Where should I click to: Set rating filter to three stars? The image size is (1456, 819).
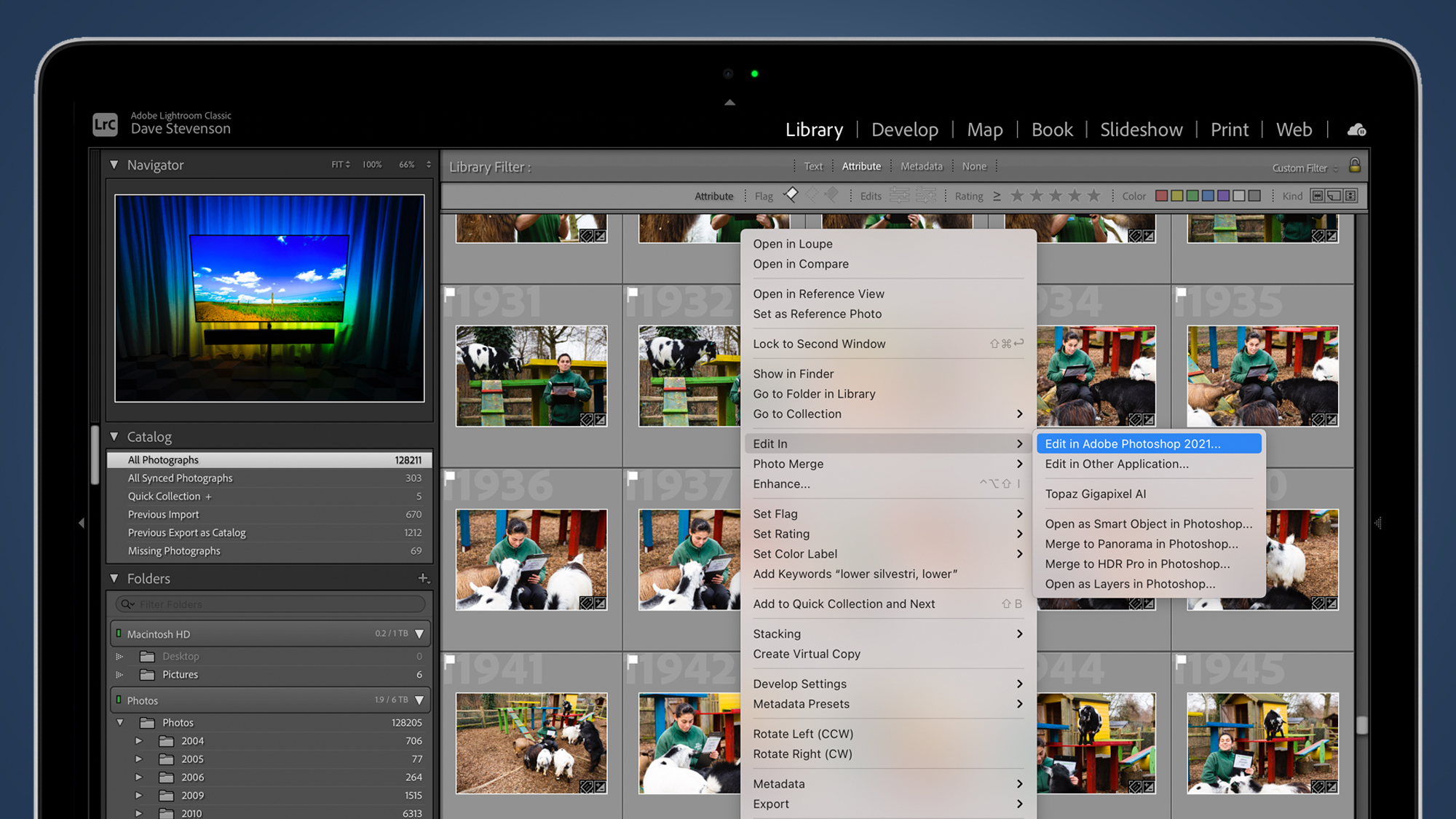point(1056,195)
